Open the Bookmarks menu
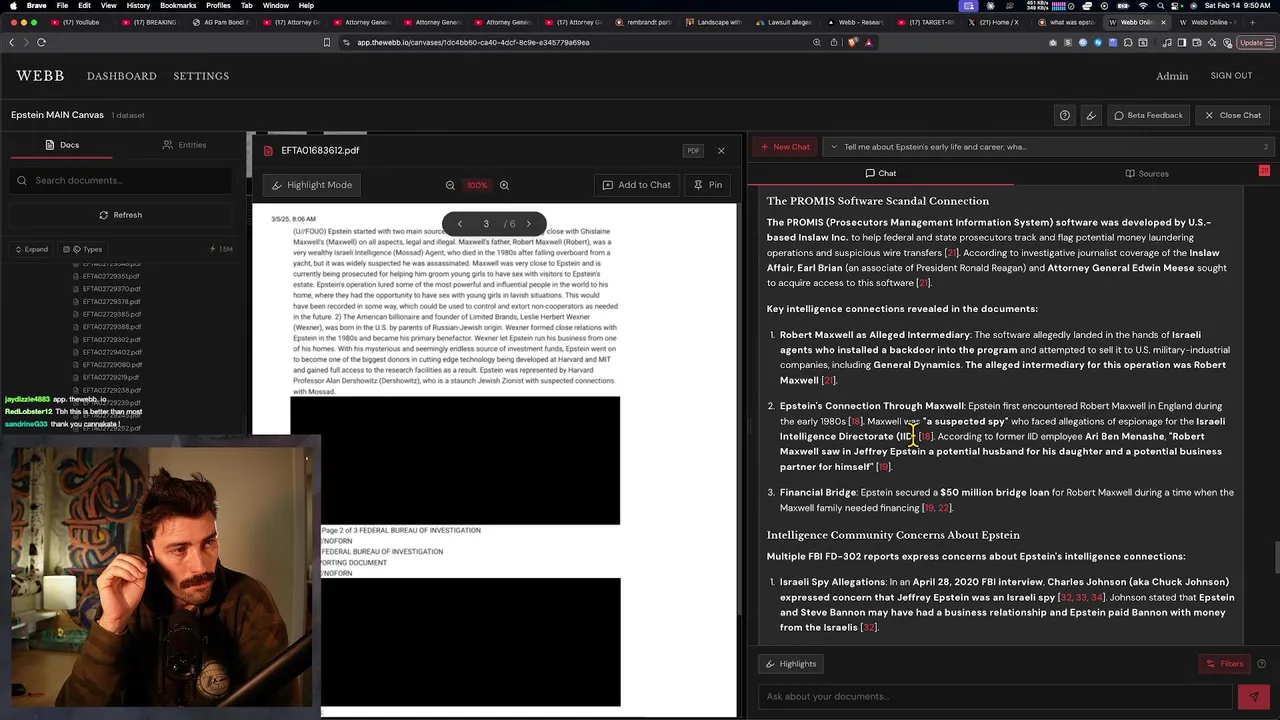This screenshot has height=720, width=1280. click(x=178, y=5)
